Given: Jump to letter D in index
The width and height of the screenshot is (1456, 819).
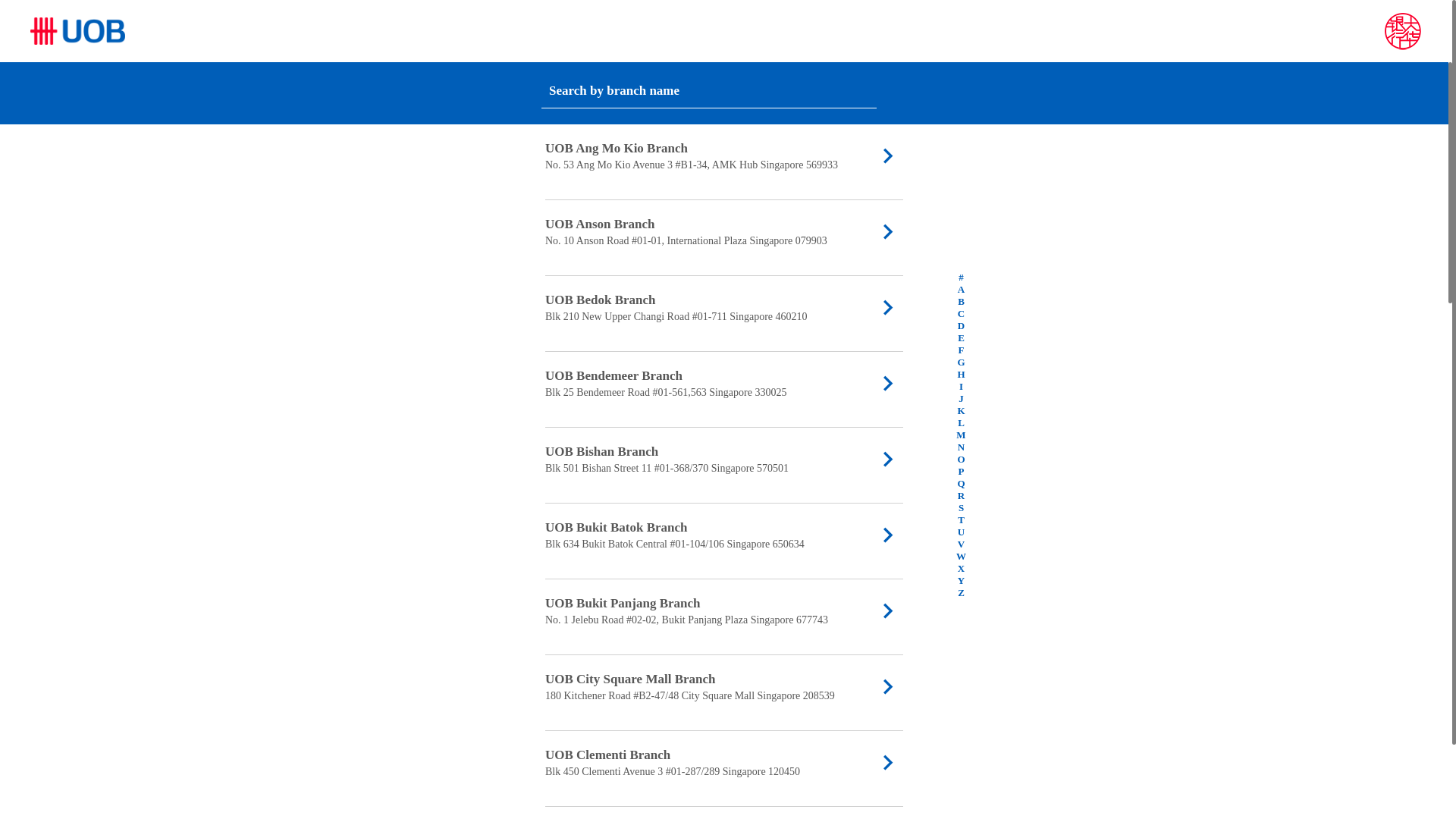Looking at the screenshot, I should pyautogui.click(x=961, y=326).
